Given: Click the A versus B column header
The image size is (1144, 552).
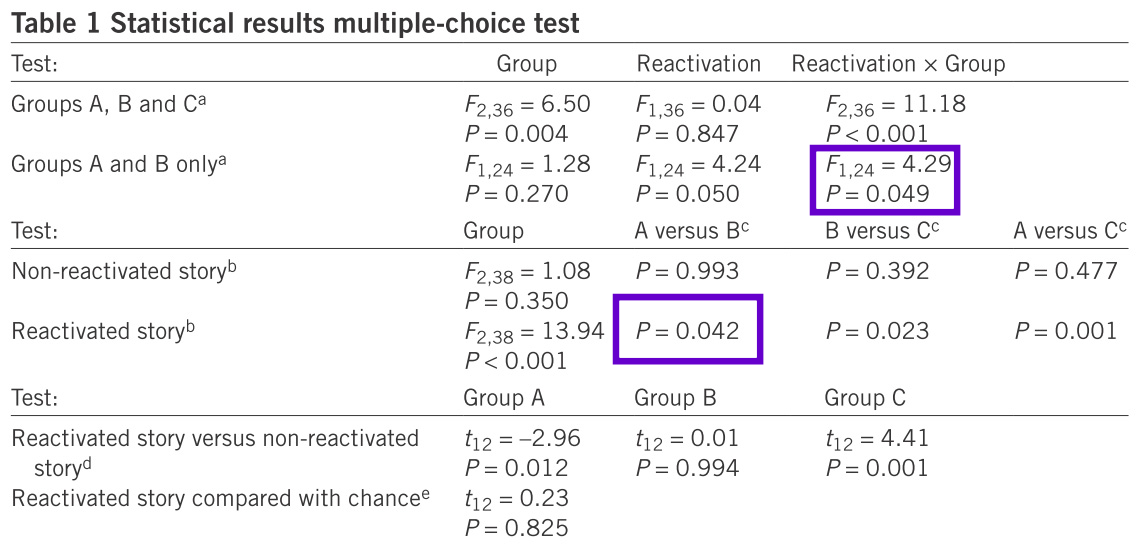Looking at the screenshot, I should tap(692, 231).
